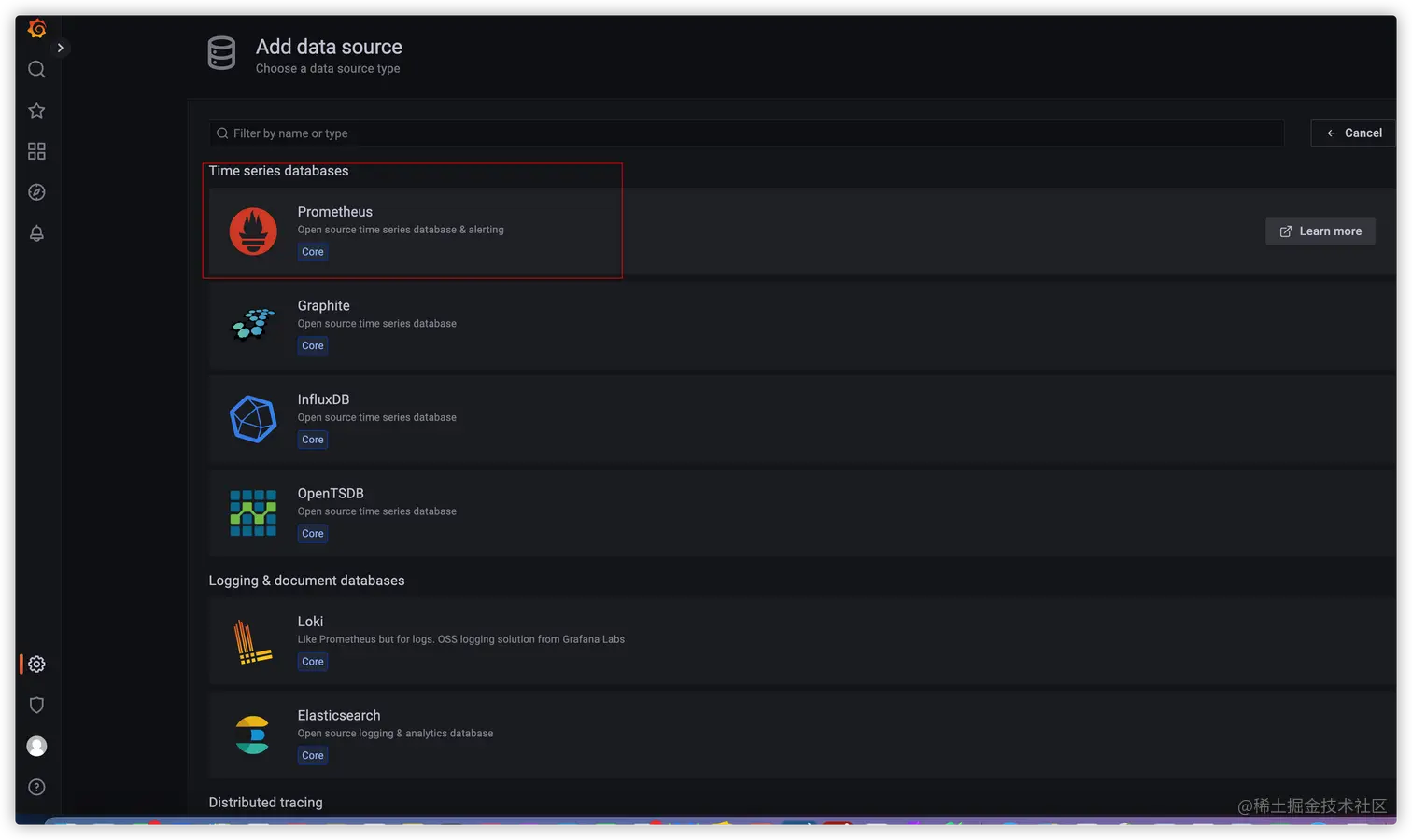The image size is (1412, 840).
Task: Choose the Elasticsearch data source title
Action: tap(338, 716)
